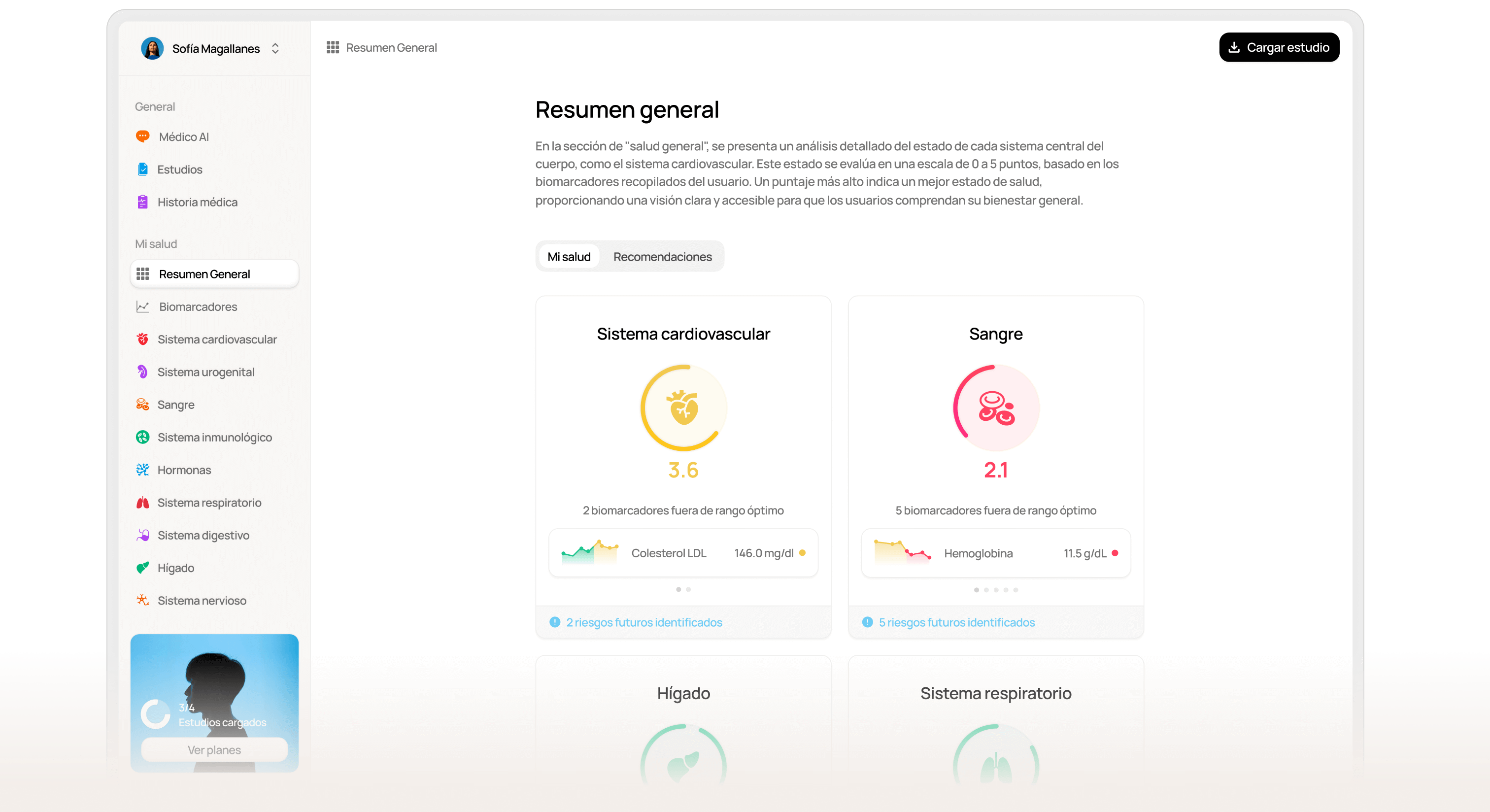
Task: Click the 3/4 Estudios cargados progress ring
Action: coord(156,714)
